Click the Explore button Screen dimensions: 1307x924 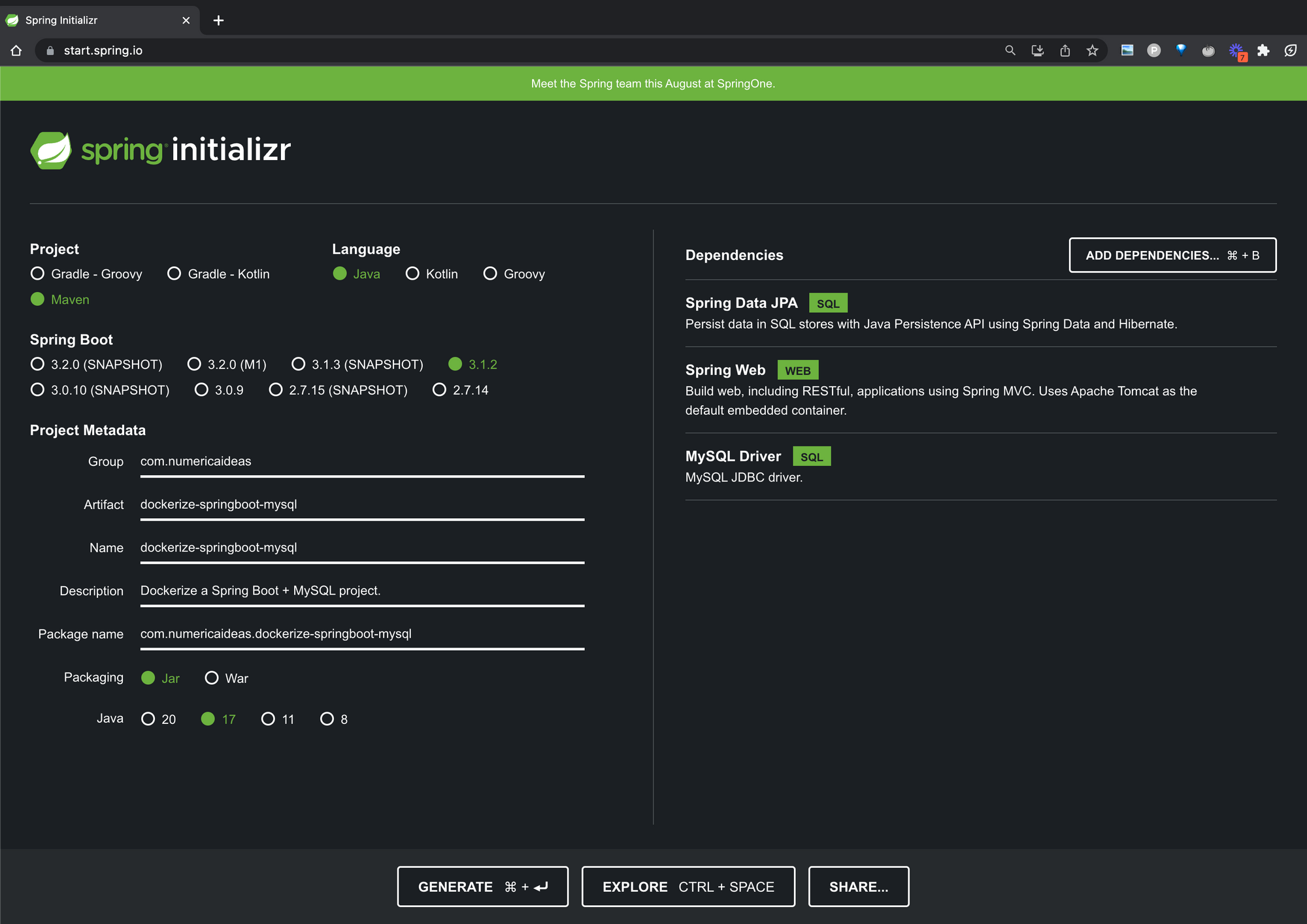(x=687, y=887)
